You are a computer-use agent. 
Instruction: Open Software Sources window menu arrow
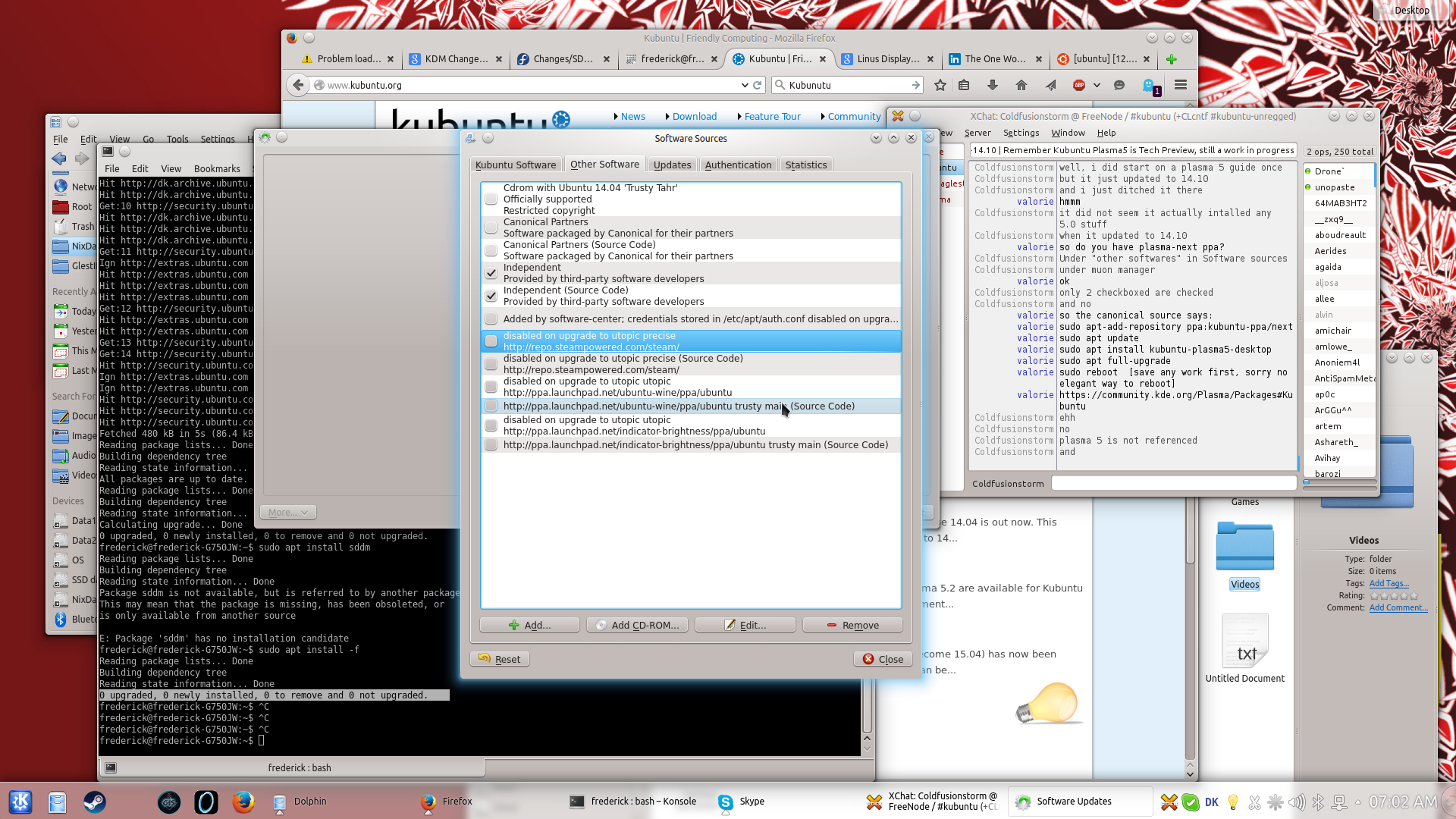click(876, 138)
